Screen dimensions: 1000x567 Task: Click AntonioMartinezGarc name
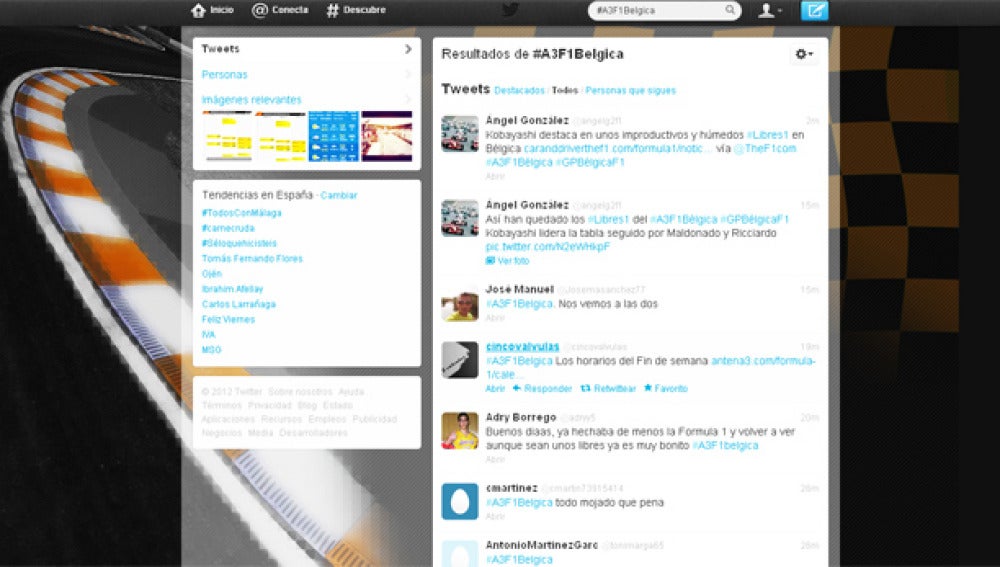pyautogui.click(x=541, y=545)
